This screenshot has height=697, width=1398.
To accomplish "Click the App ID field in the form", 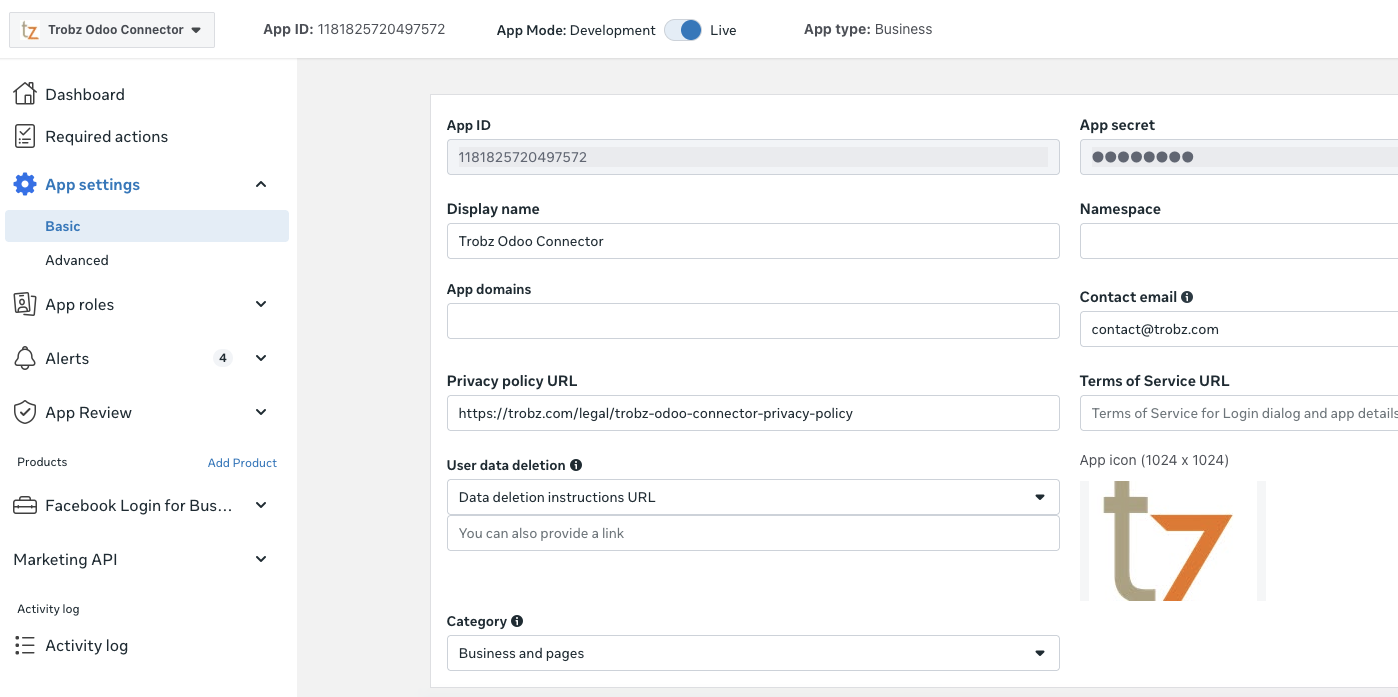I will coord(753,157).
